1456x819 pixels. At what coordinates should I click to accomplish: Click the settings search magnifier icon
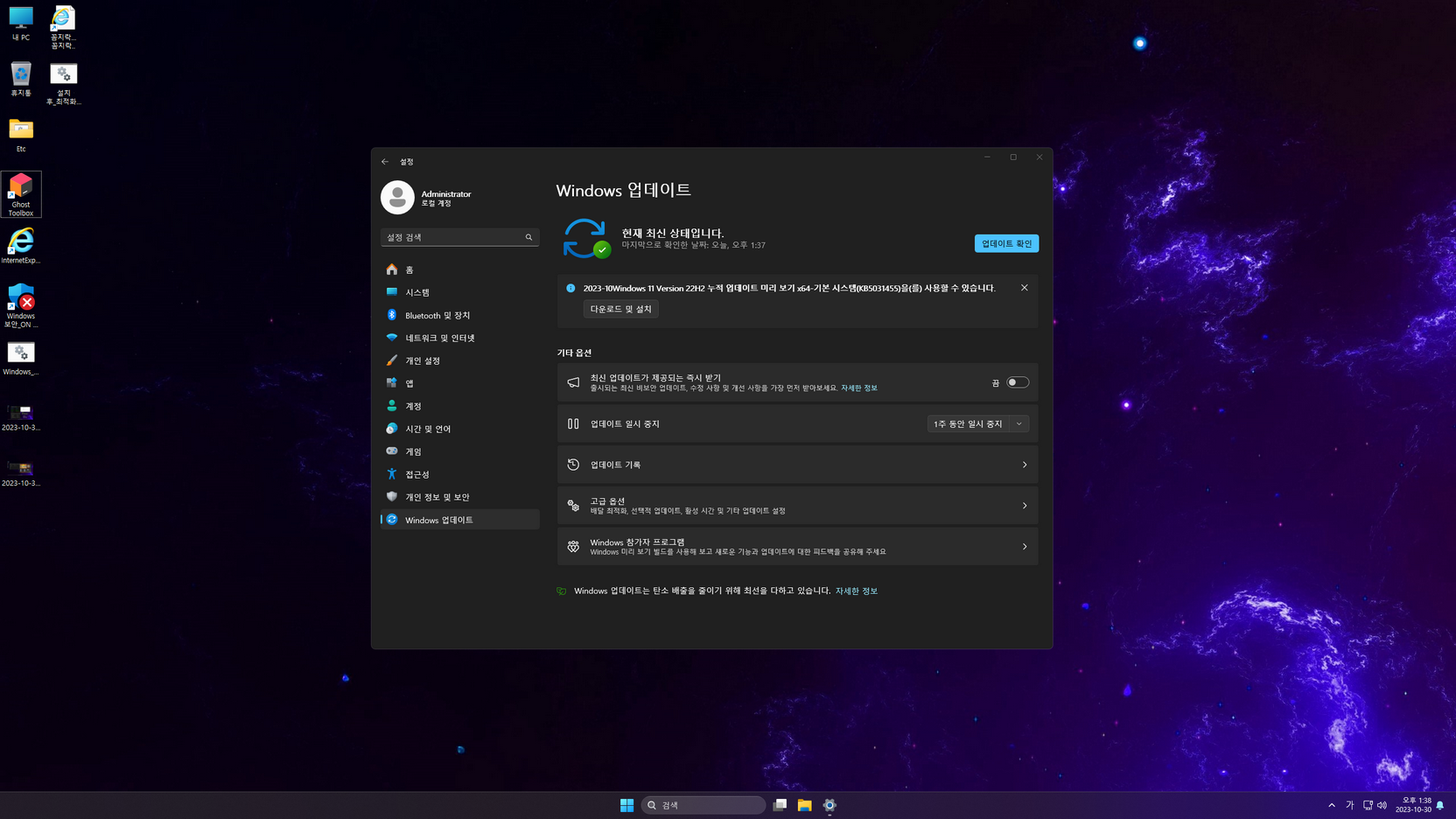[528, 237]
